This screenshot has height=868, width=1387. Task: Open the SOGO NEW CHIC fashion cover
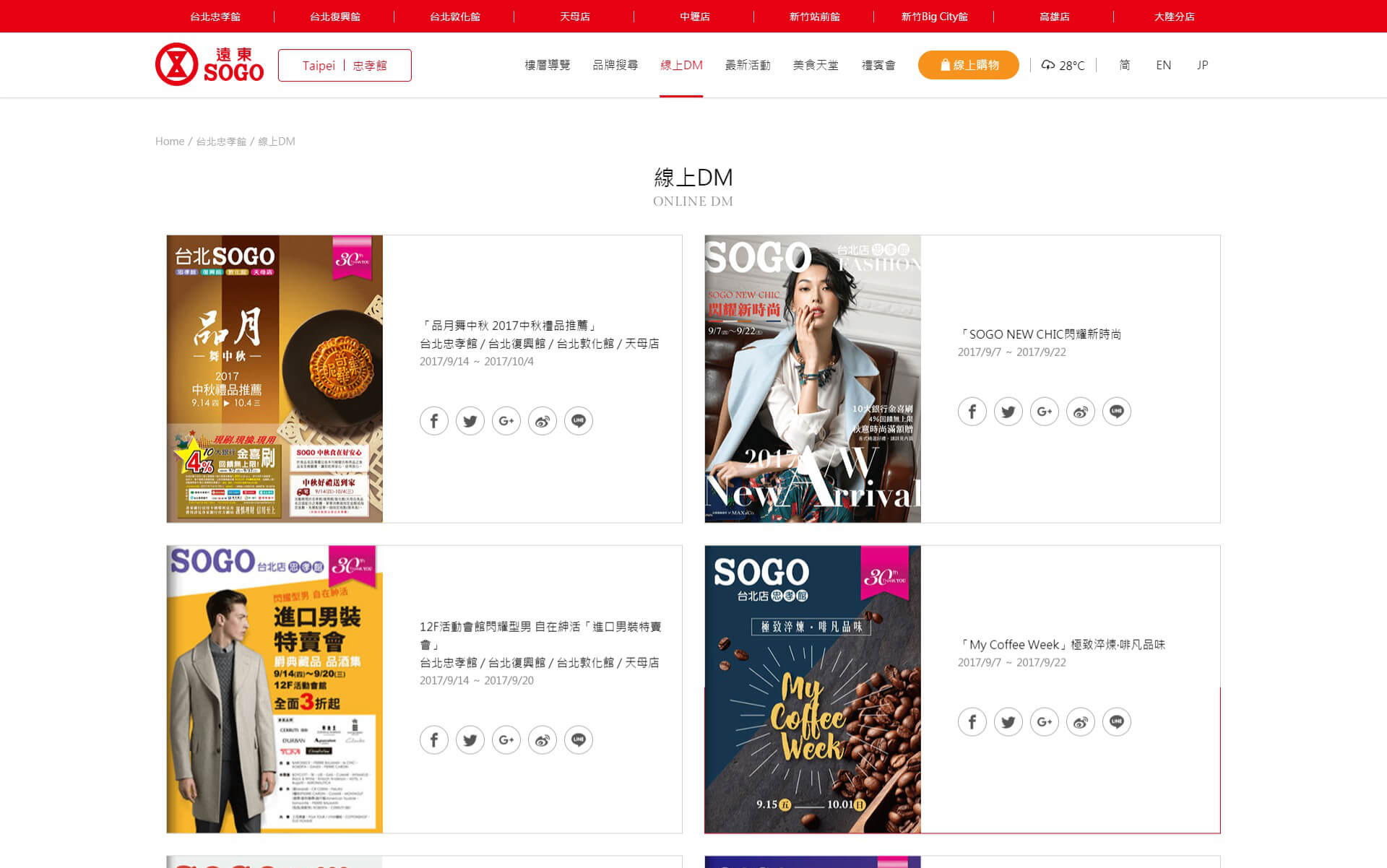[813, 378]
